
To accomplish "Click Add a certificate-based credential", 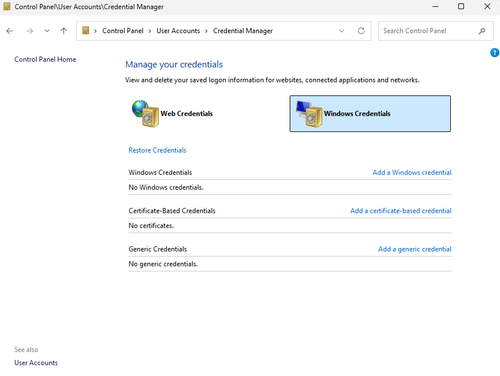I will pyautogui.click(x=401, y=211).
